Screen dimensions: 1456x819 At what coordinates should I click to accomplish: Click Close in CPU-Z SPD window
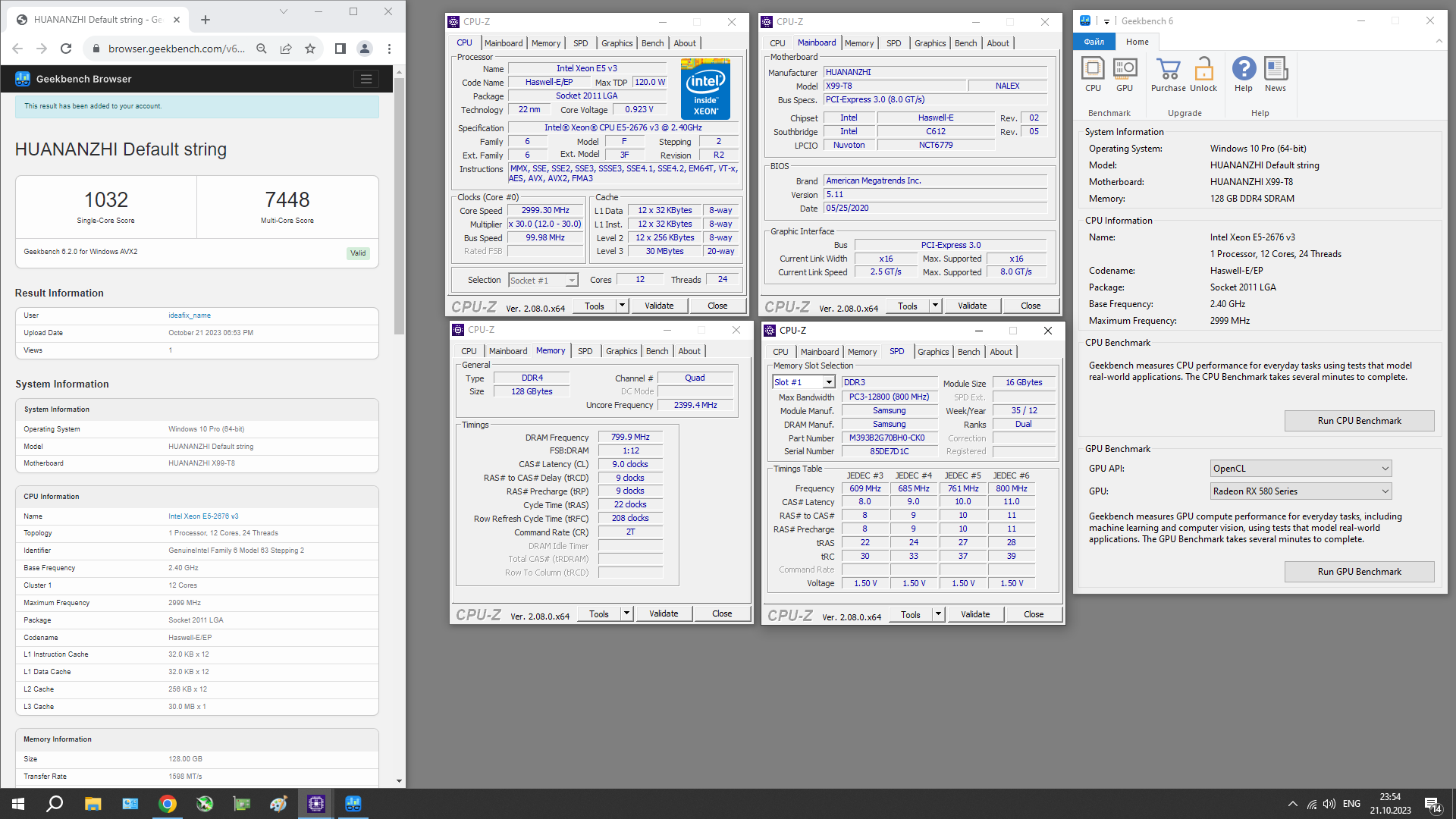point(1034,614)
